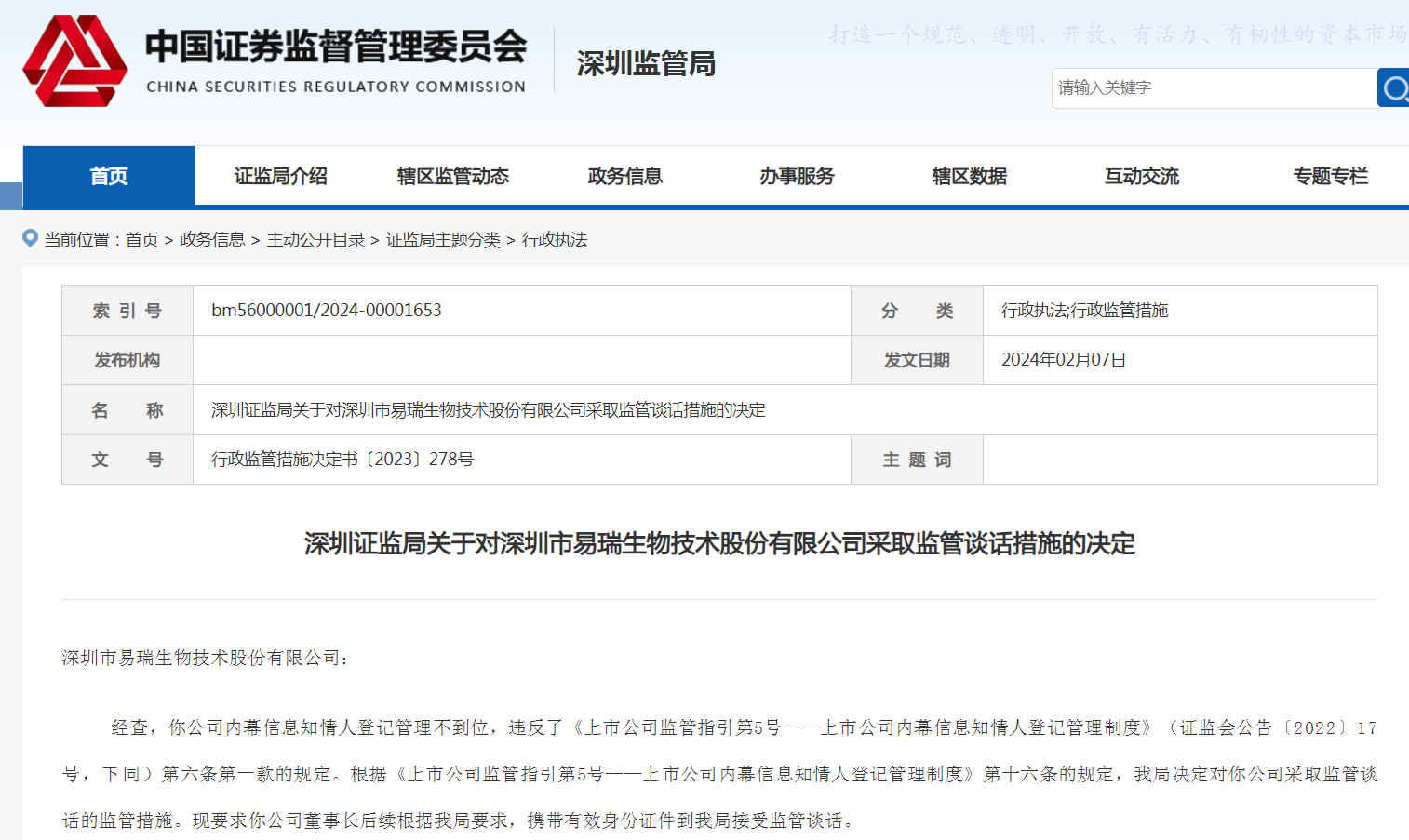
Task: Click the 文号 label cell
Action: tap(127, 460)
